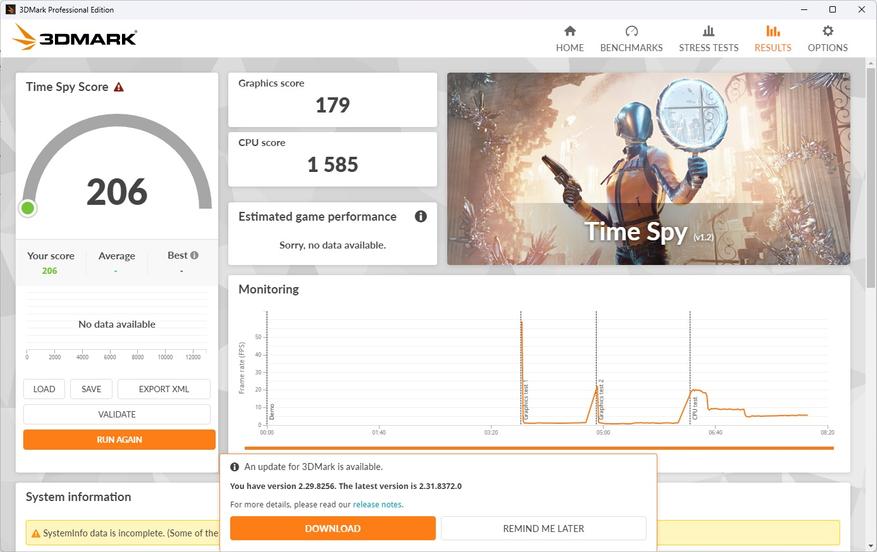Screen dimensions: 877x552
Task: Click the green score indicator dot
Action: [27, 208]
